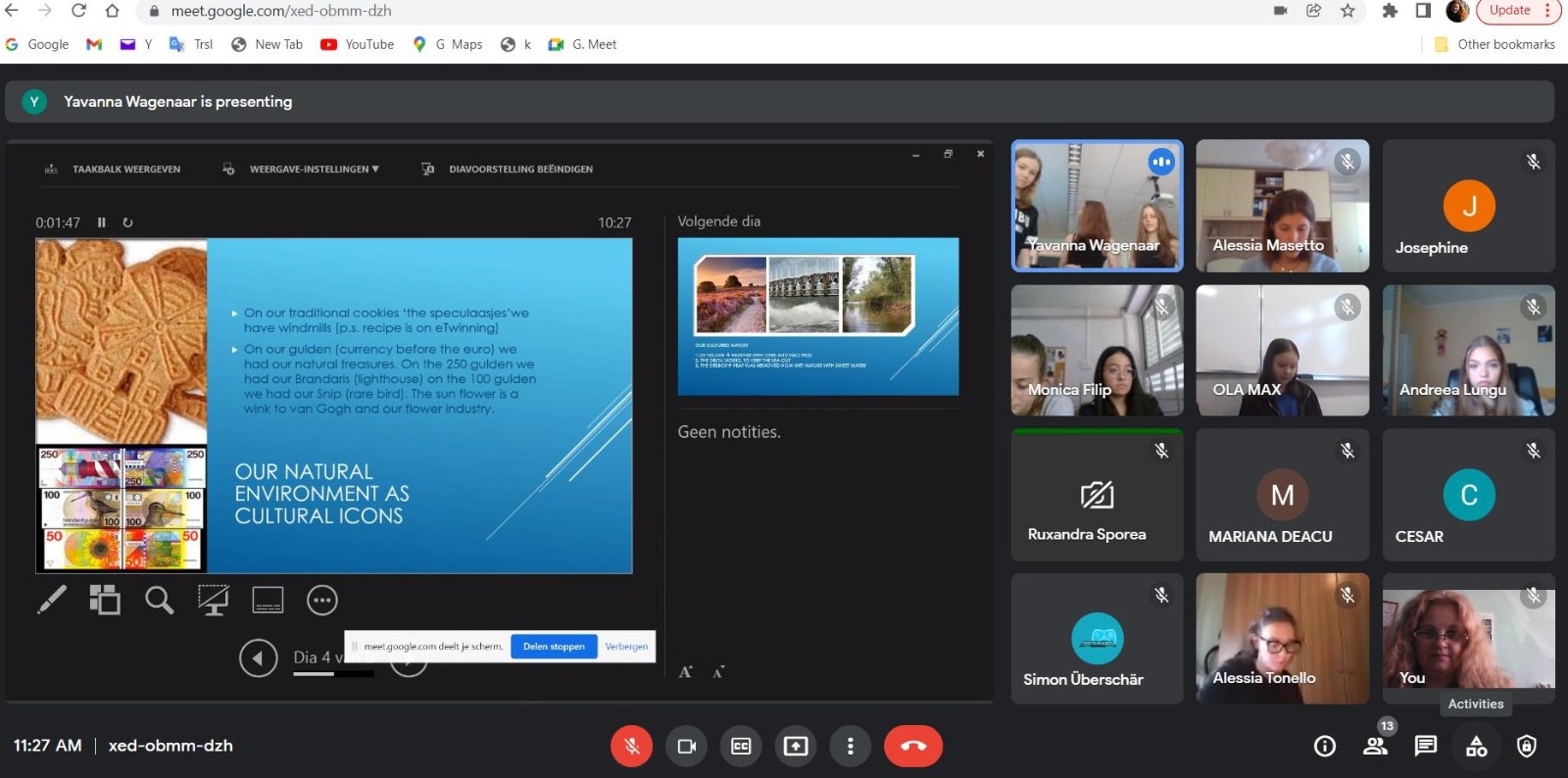Screen dimensions: 1568x778
Task: Open the in-call chat panel
Action: coord(1425,747)
